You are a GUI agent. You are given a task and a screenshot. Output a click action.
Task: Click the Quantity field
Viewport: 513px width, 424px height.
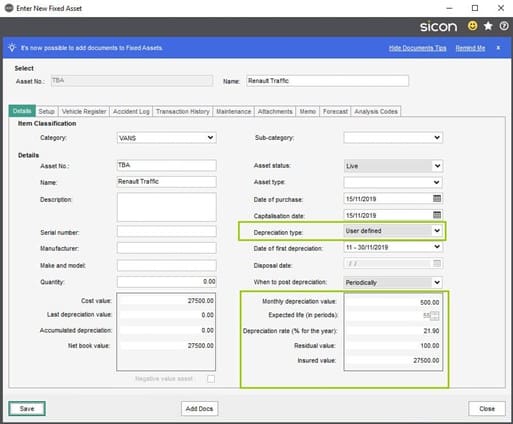[166, 282]
